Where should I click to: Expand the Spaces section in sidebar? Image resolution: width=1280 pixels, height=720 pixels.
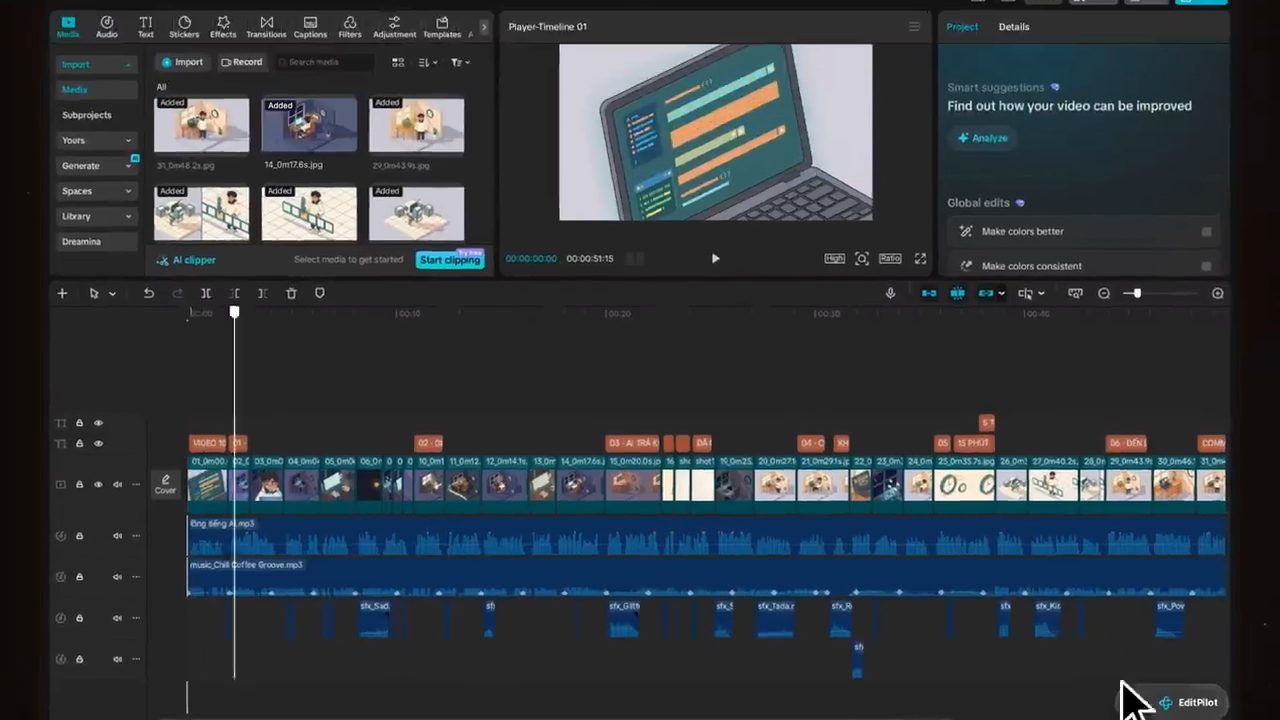tap(128, 191)
